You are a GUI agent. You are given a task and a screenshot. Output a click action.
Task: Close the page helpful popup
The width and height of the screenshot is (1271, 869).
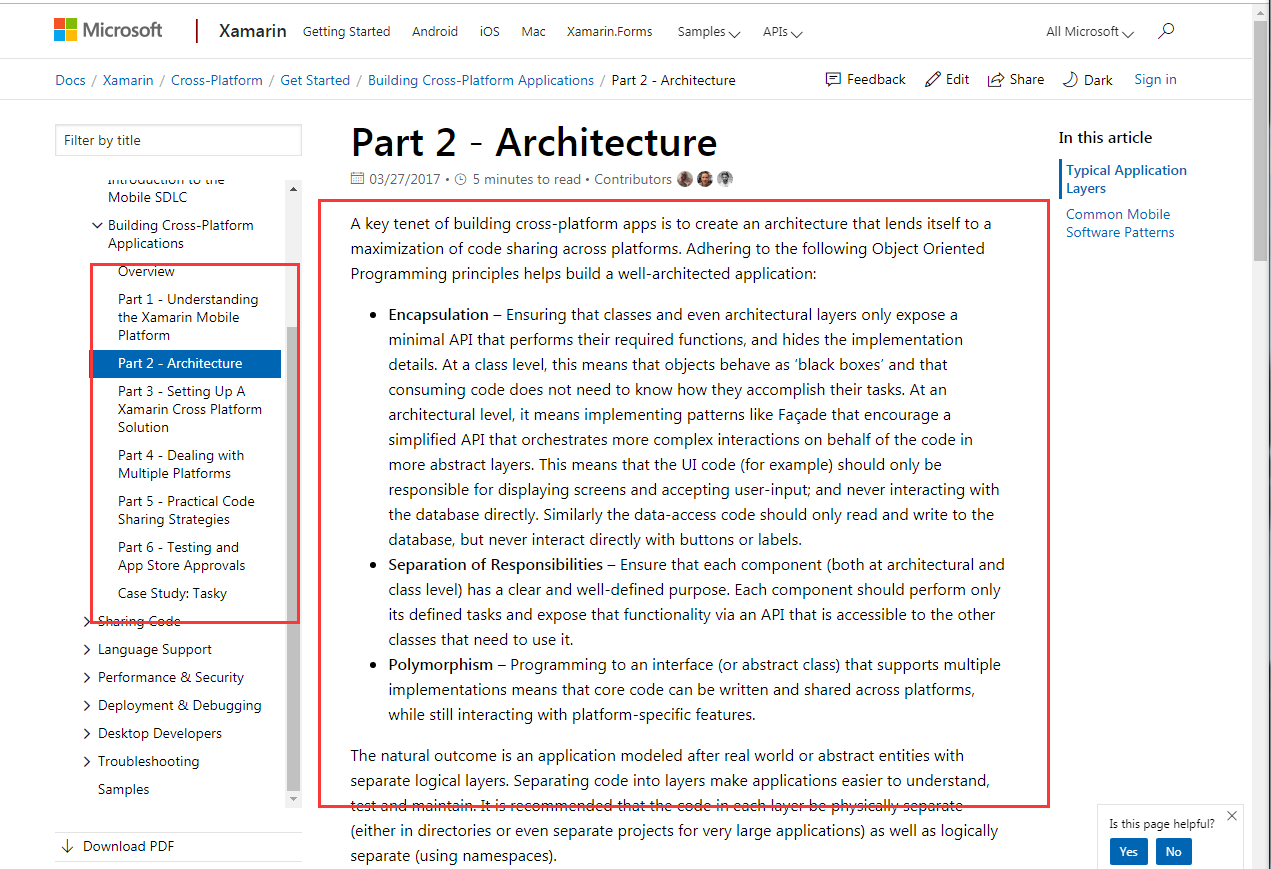tap(1231, 816)
